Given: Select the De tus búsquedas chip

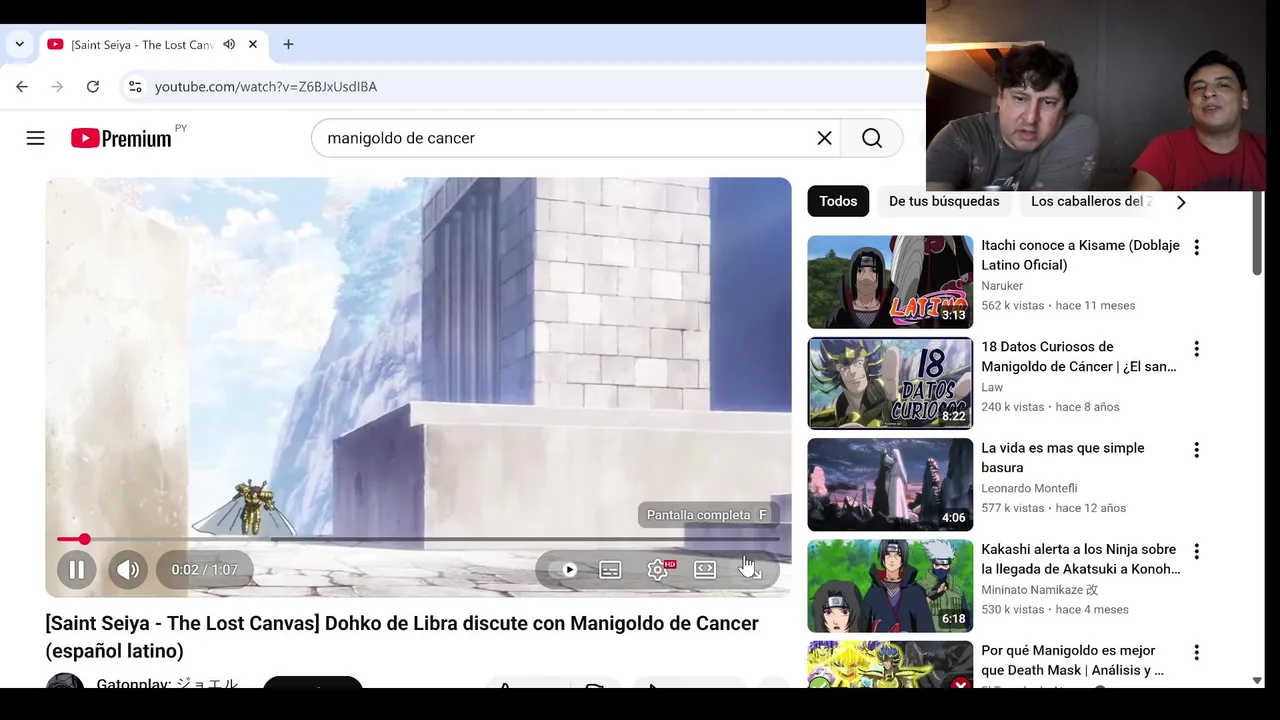Looking at the screenshot, I should pos(944,201).
